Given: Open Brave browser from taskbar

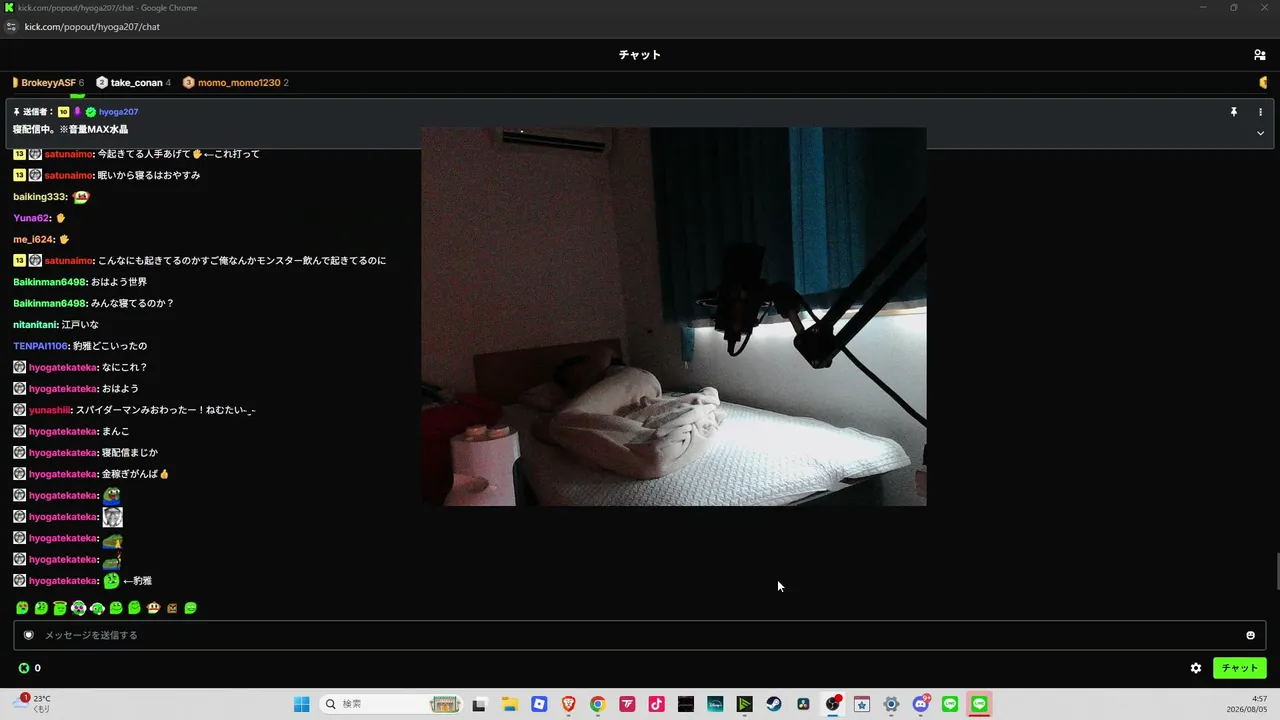Looking at the screenshot, I should point(568,704).
